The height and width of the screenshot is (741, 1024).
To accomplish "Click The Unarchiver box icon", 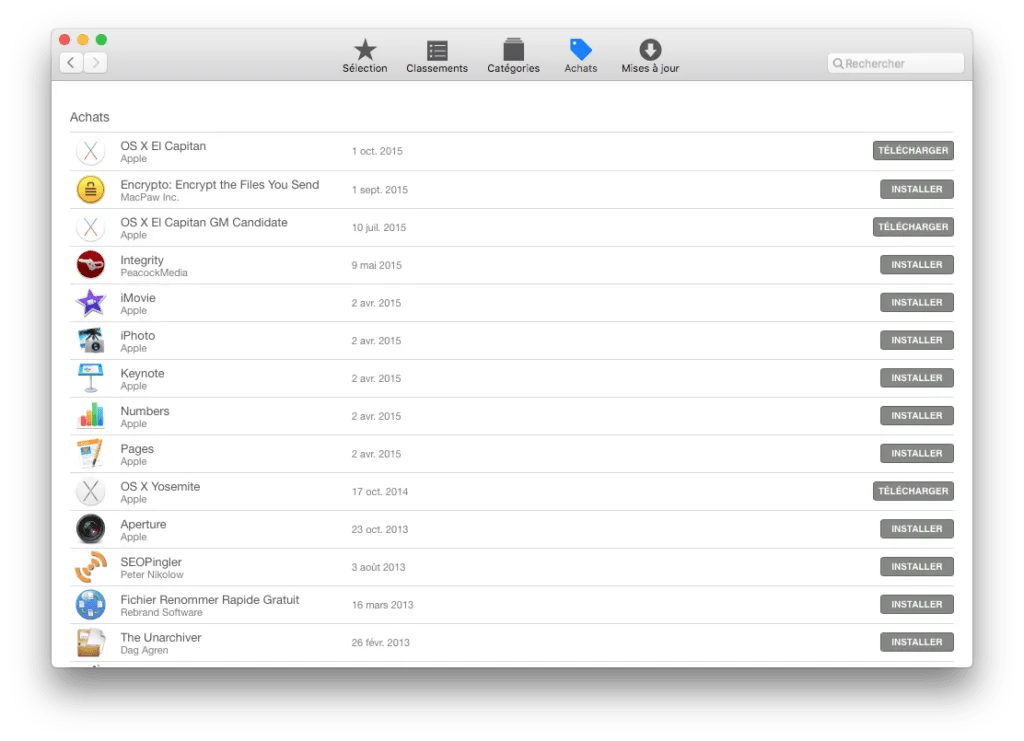I will click(91, 642).
